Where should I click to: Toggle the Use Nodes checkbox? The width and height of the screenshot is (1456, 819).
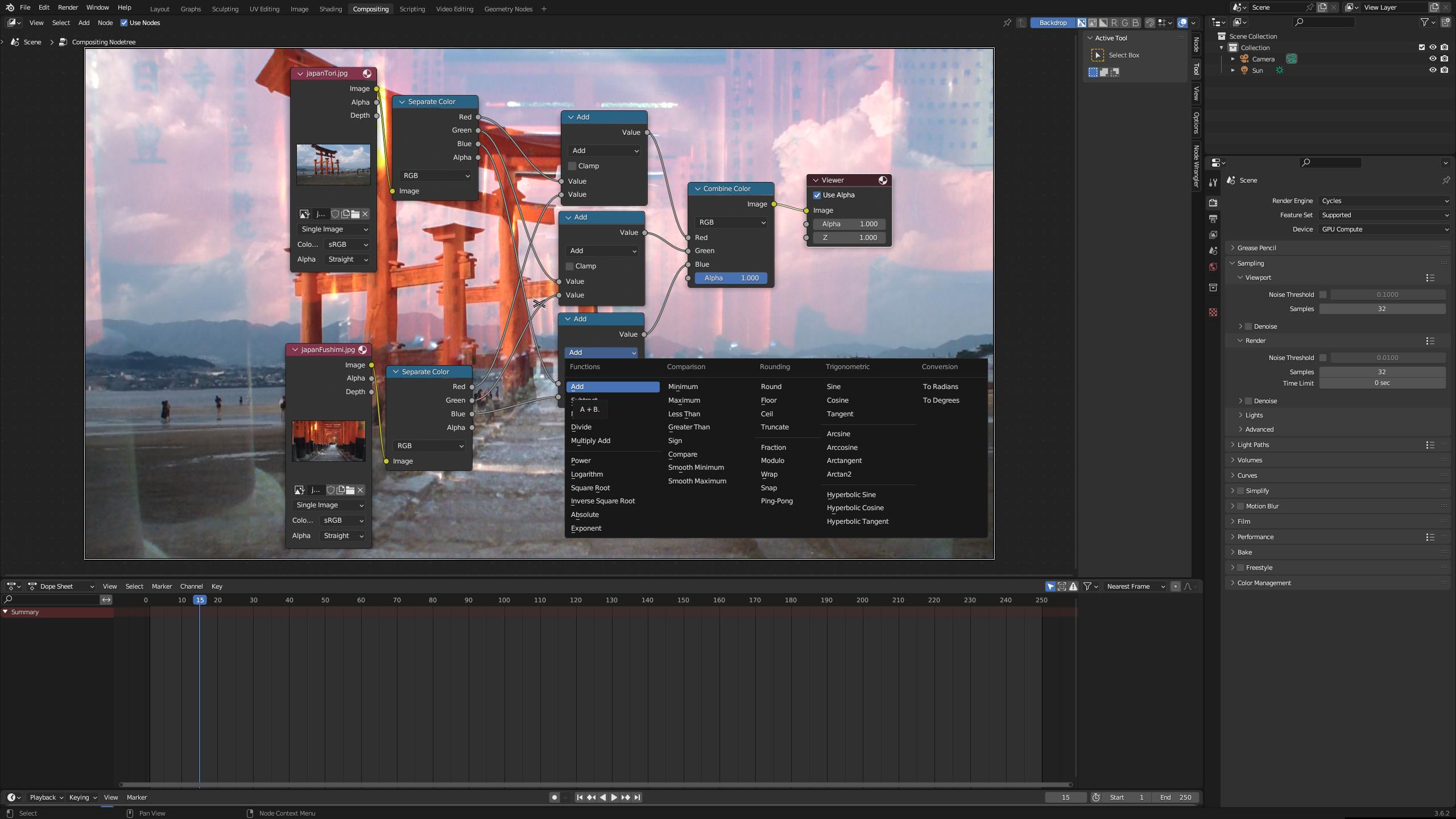click(124, 23)
